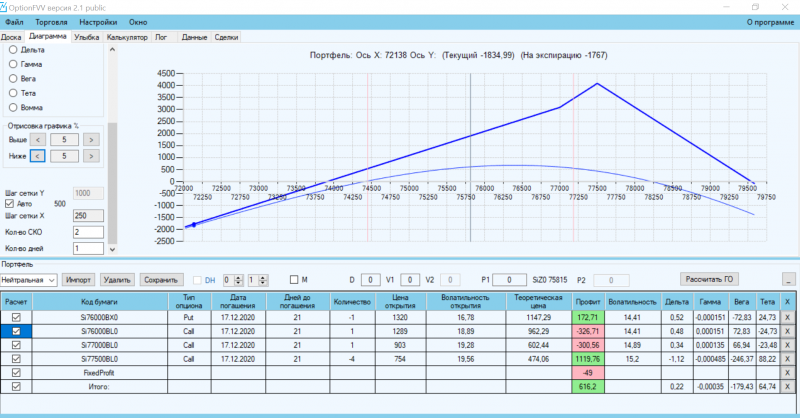Remove the Si77500BL0 row with its X
The width and height of the screenshot is (800, 418).
tap(787, 359)
